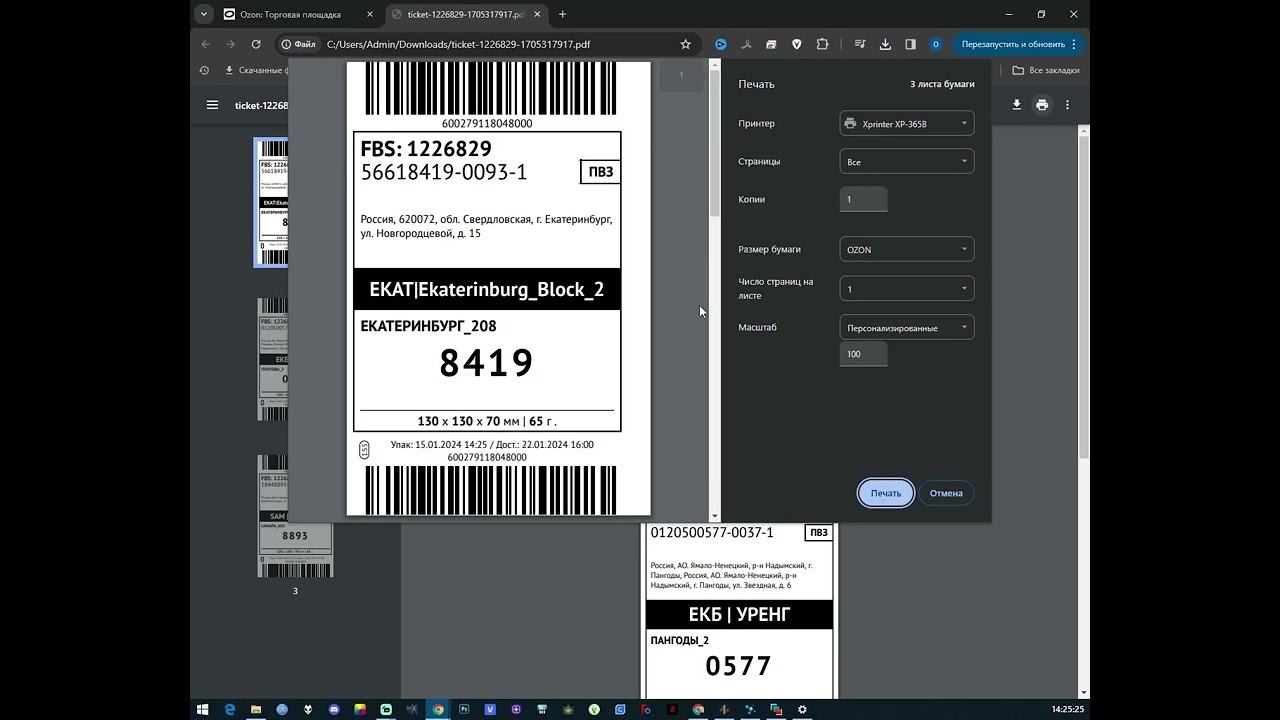This screenshot has width=1280, height=720.
Task: Open File Explorer from taskbar
Action: (256, 709)
